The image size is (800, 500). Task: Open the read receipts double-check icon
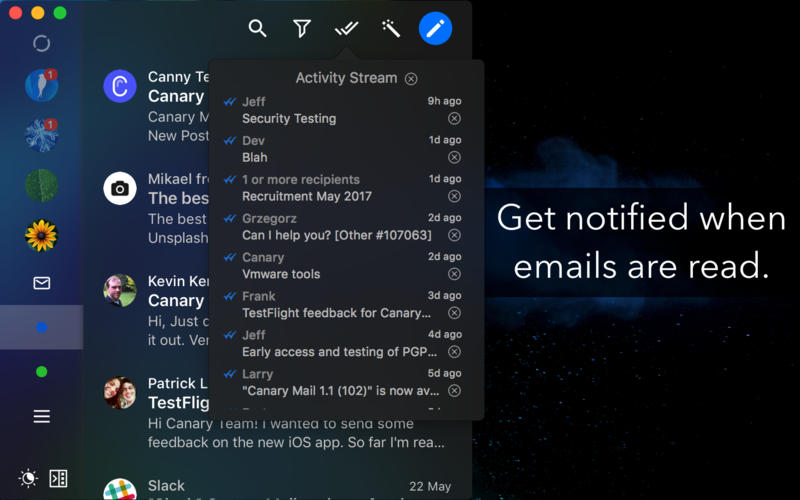(x=346, y=29)
